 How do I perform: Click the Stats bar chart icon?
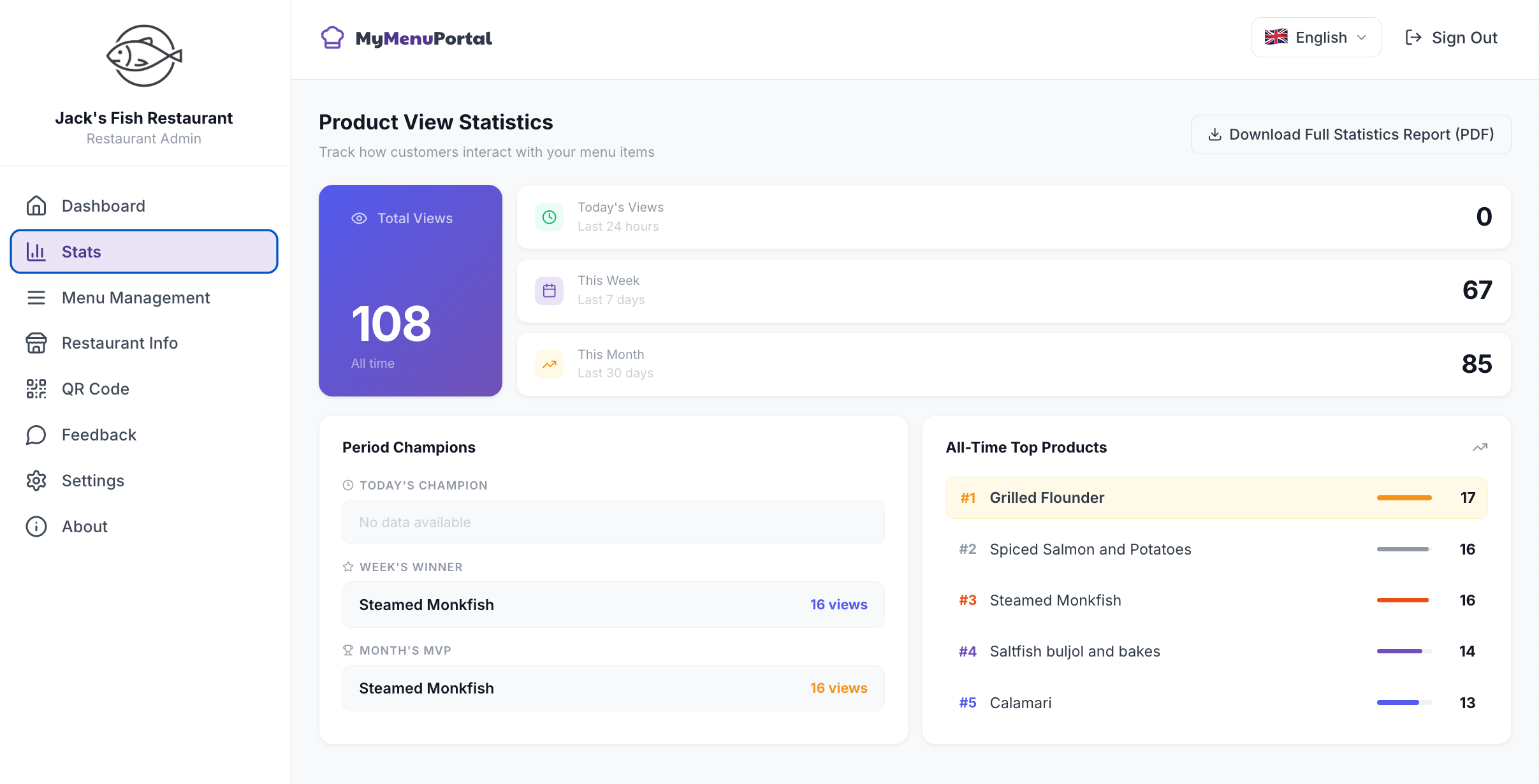tap(36, 252)
